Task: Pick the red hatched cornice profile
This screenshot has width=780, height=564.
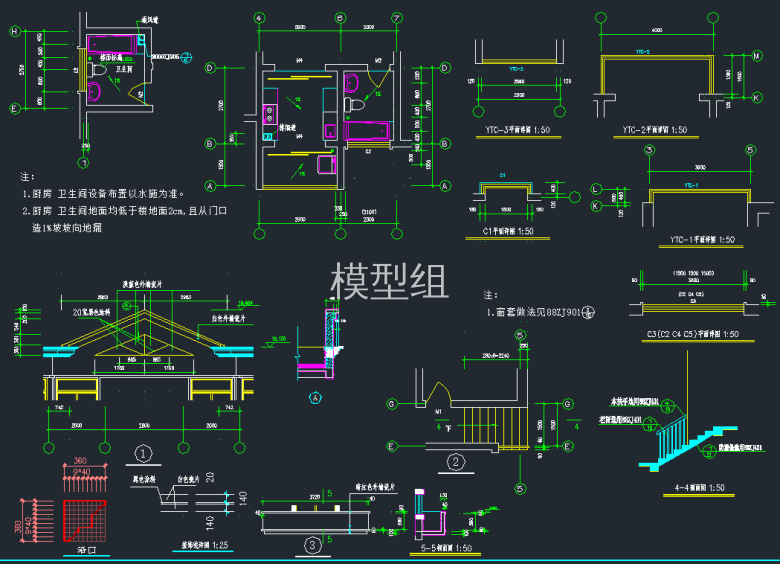Action: click(x=85, y=521)
